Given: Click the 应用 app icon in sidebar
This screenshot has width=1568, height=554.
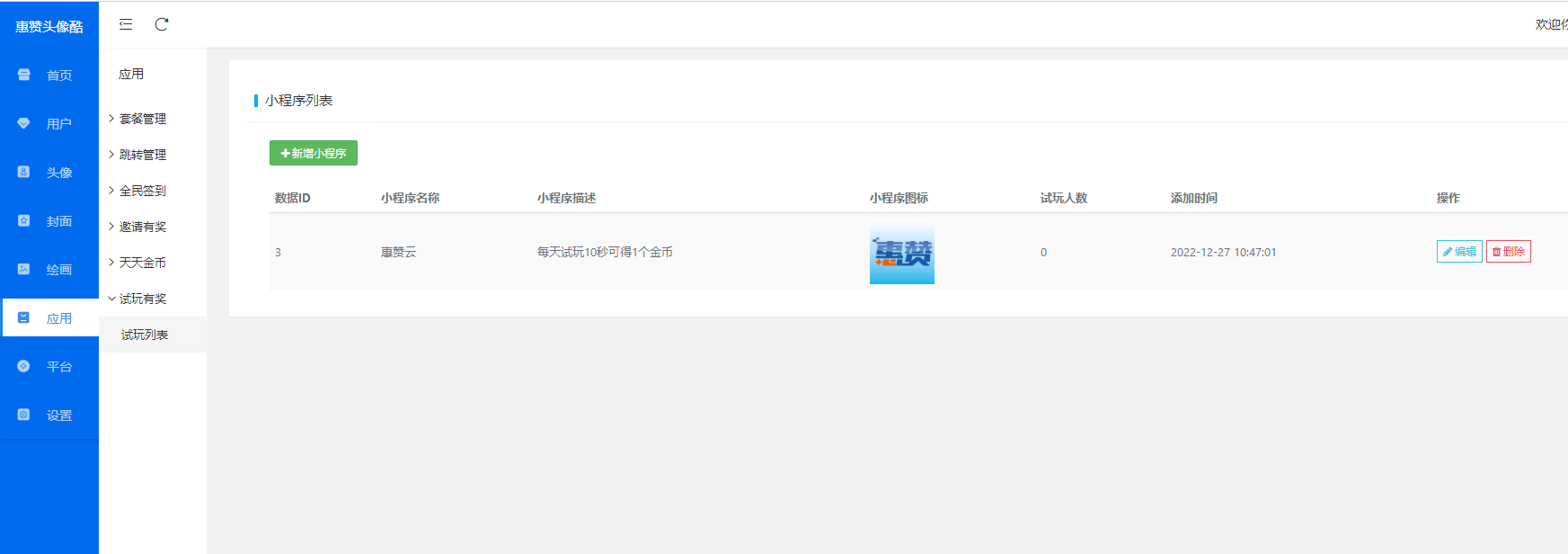Looking at the screenshot, I should pos(24,317).
